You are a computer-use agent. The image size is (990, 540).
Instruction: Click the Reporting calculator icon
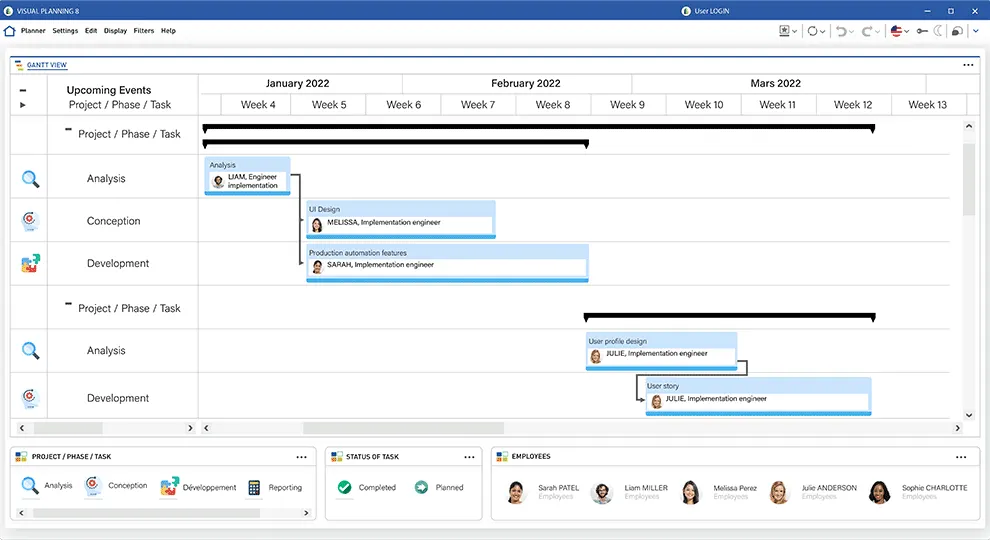click(x=254, y=488)
